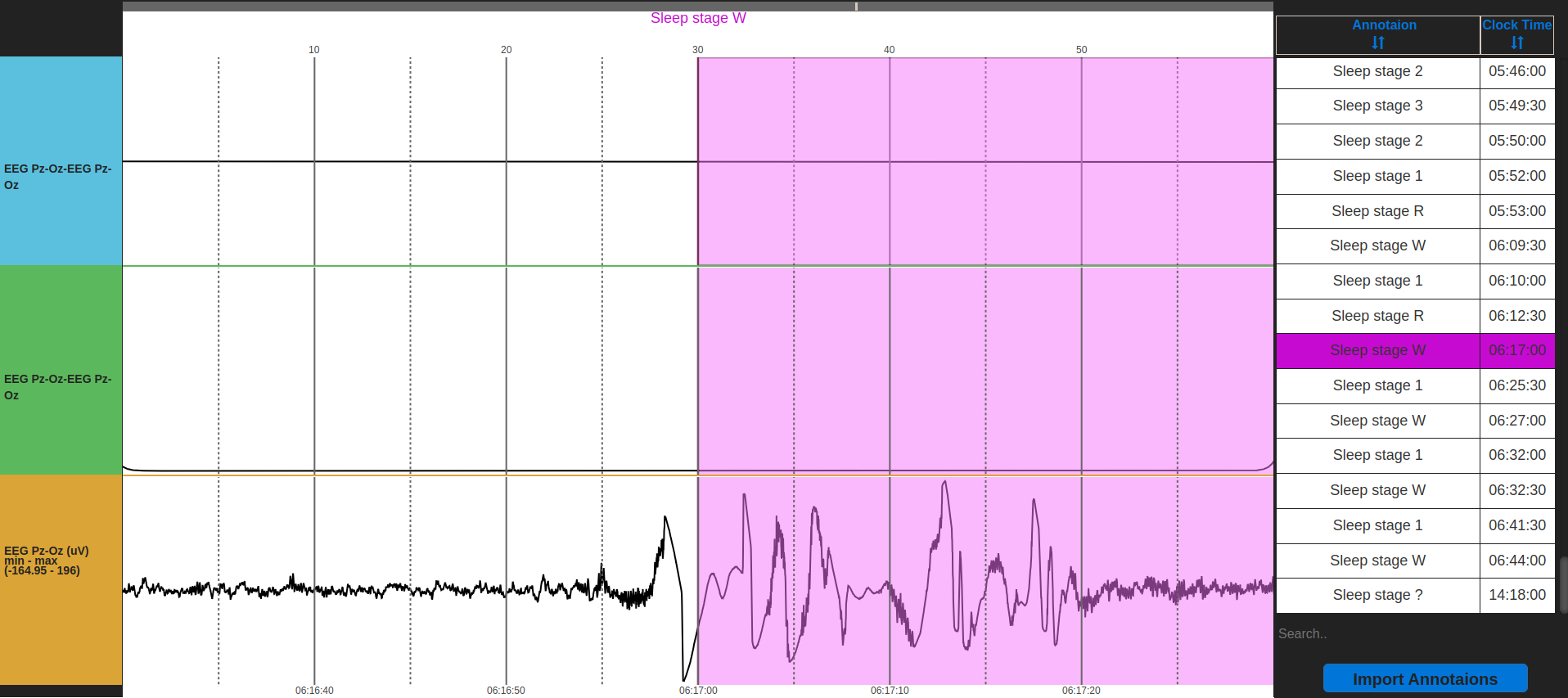The height and width of the screenshot is (698, 1568).
Task: Click the 06:16:40 time axis label
Action: 314,691
